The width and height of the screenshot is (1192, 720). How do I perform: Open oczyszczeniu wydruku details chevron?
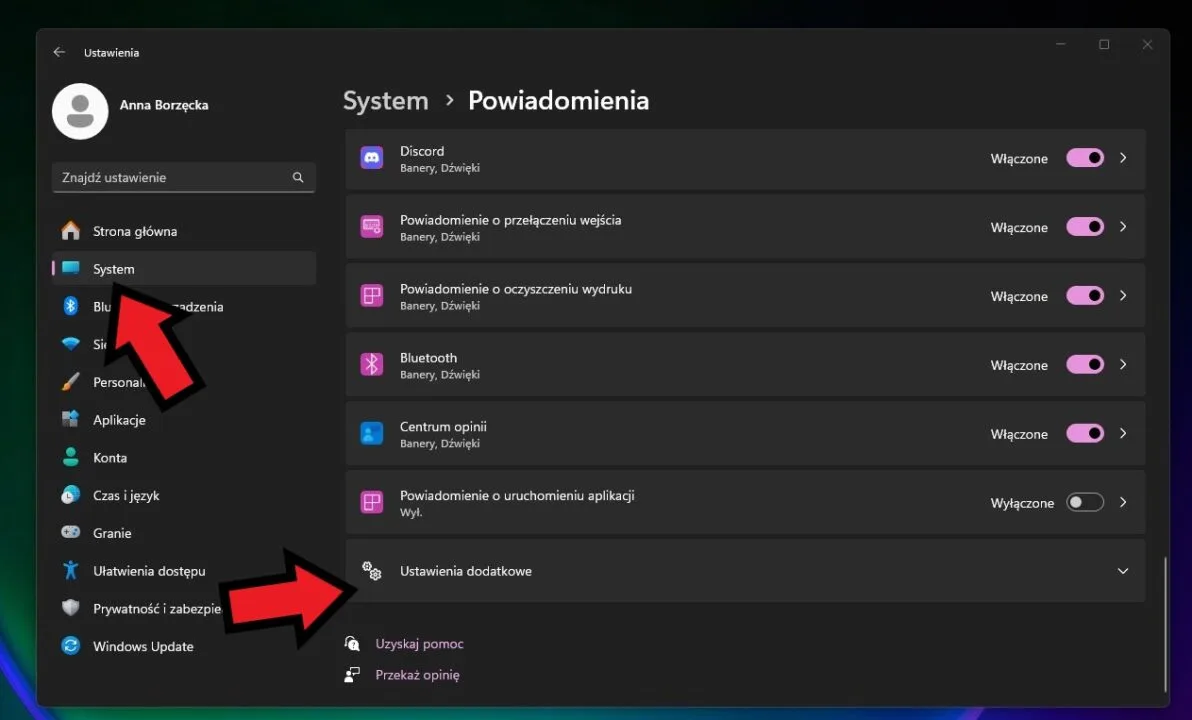1123,296
